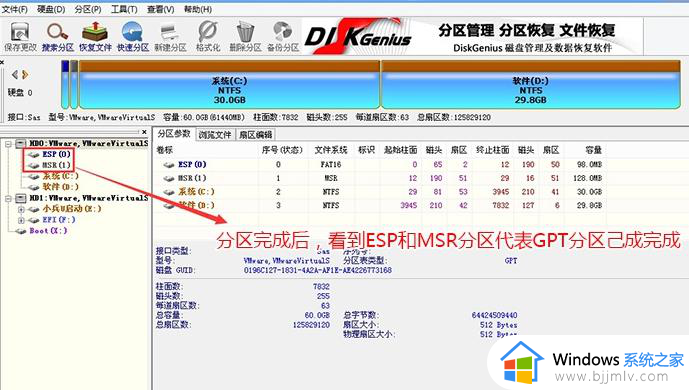
Task: Click the FAT16 file system cell
Action: point(330,165)
